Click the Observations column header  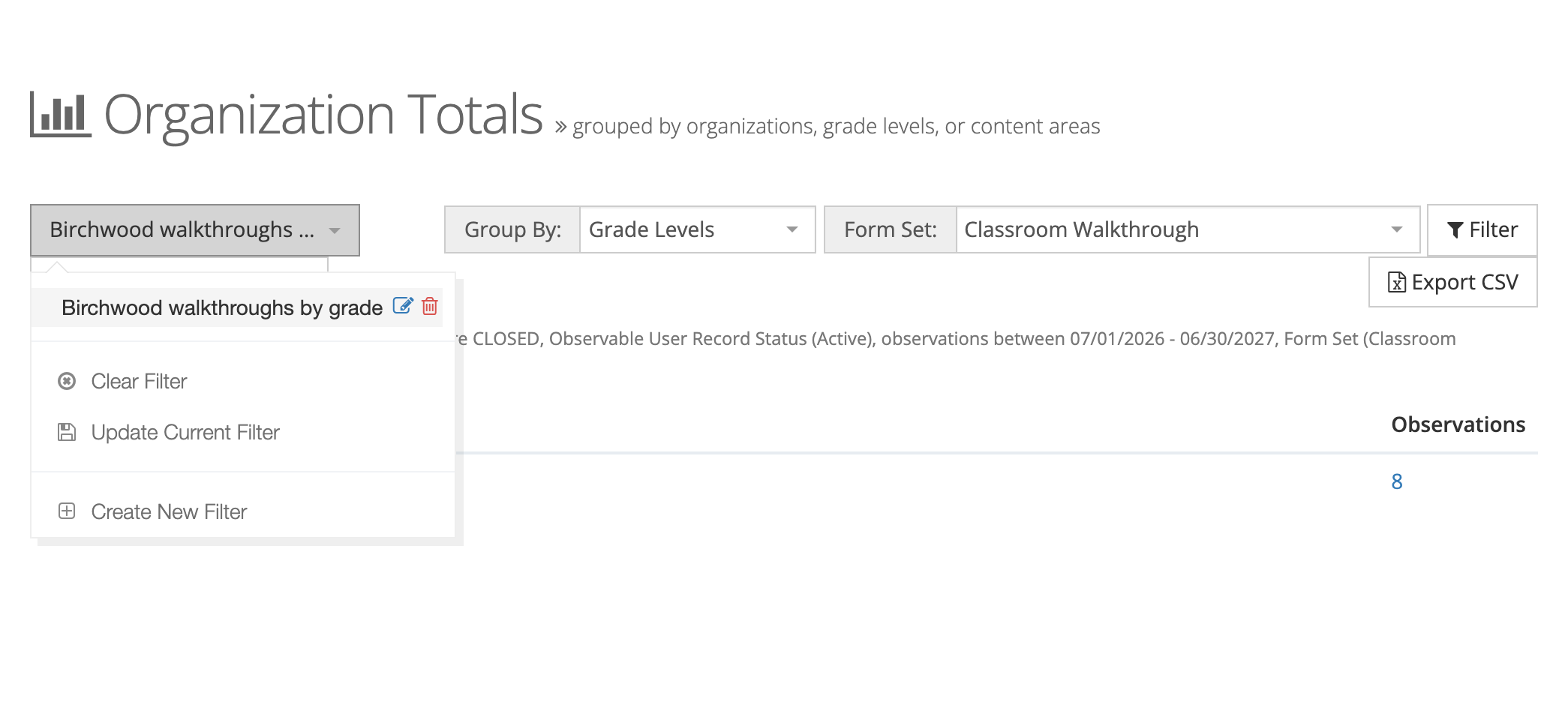point(1458,424)
